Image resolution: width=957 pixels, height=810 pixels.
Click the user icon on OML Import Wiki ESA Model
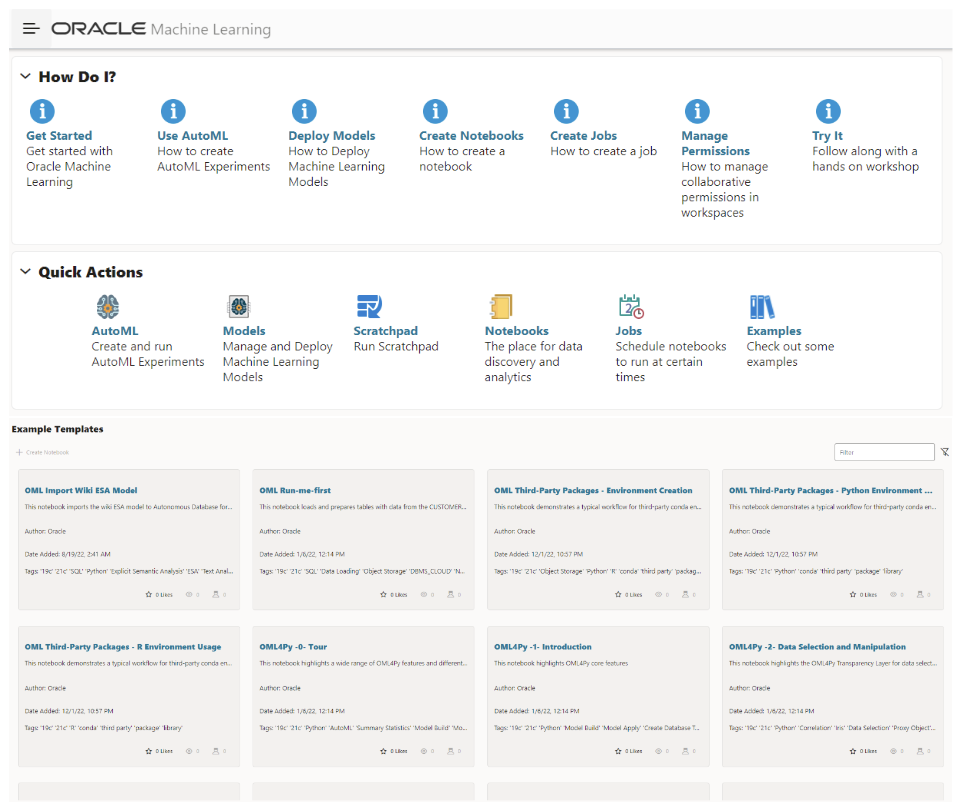click(x=215, y=595)
